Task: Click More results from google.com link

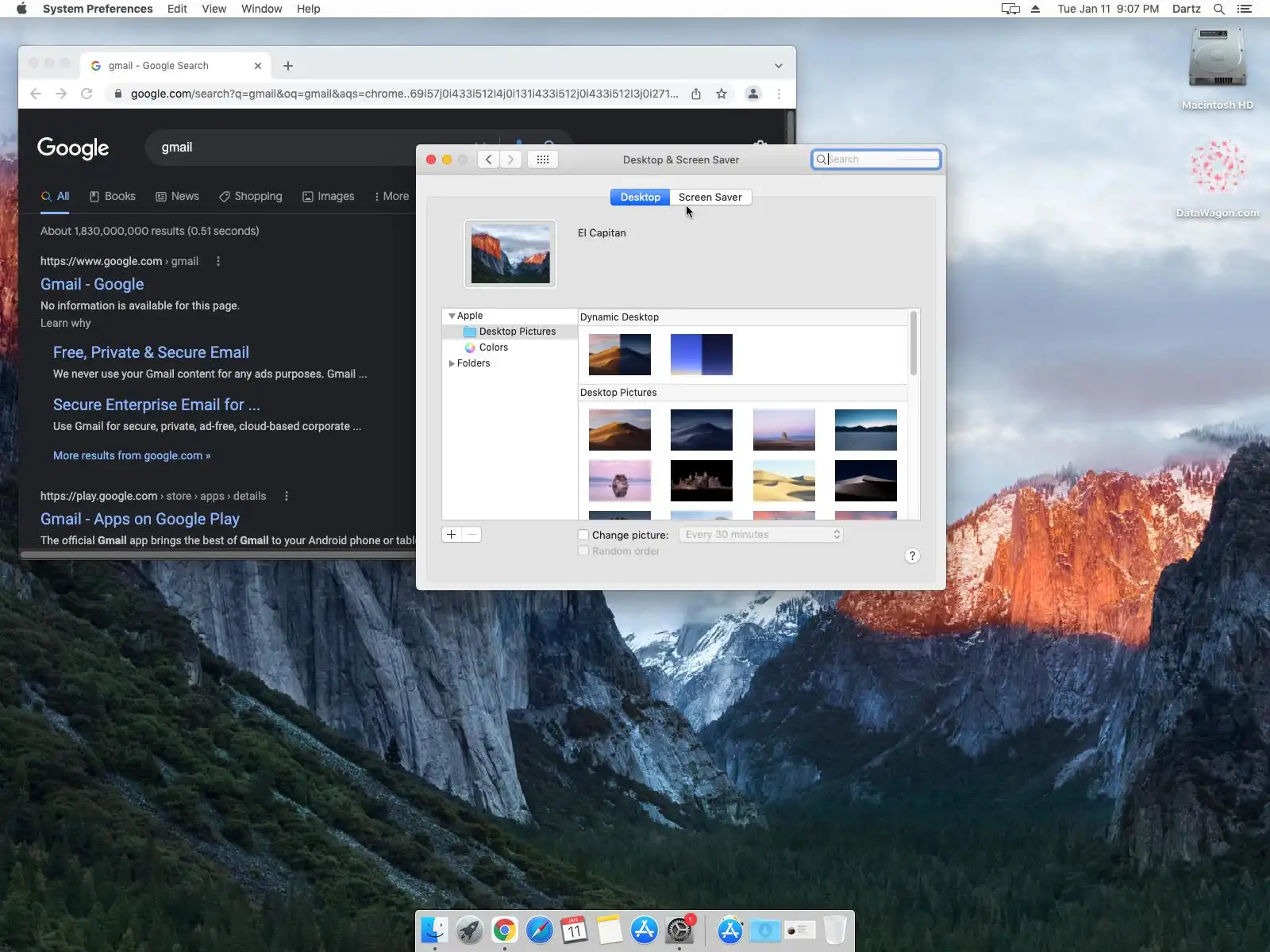Action: [x=132, y=455]
